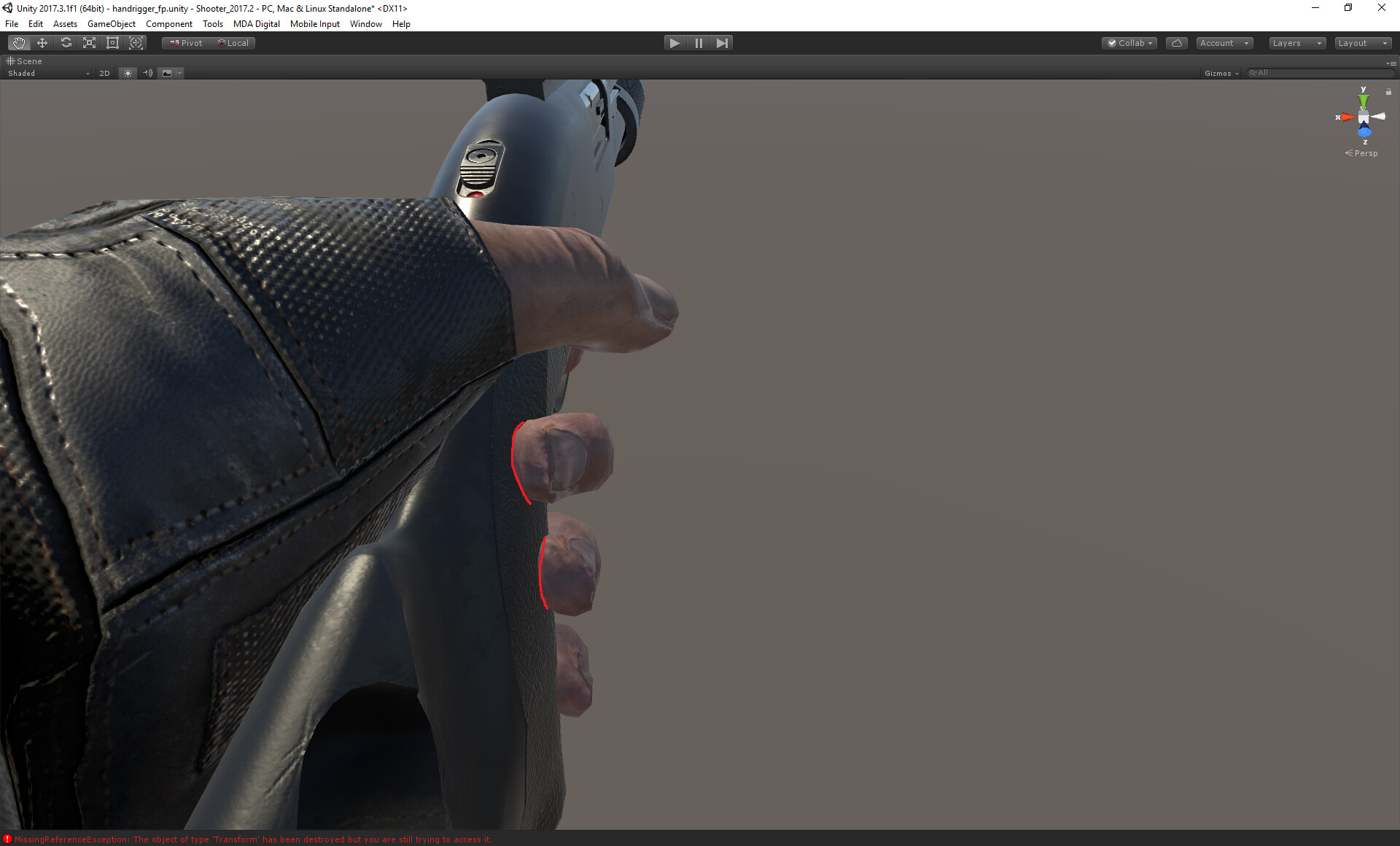The width and height of the screenshot is (1400, 846).
Task: Expand the Gizmos menu
Action: (x=1221, y=73)
